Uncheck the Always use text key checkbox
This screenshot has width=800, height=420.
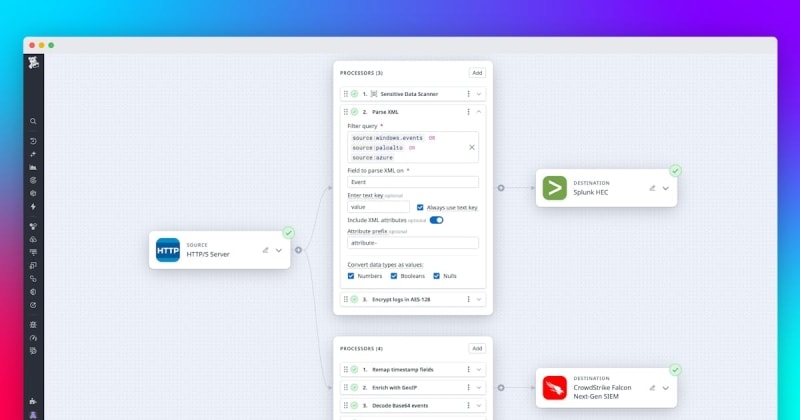click(x=420, y=207)
